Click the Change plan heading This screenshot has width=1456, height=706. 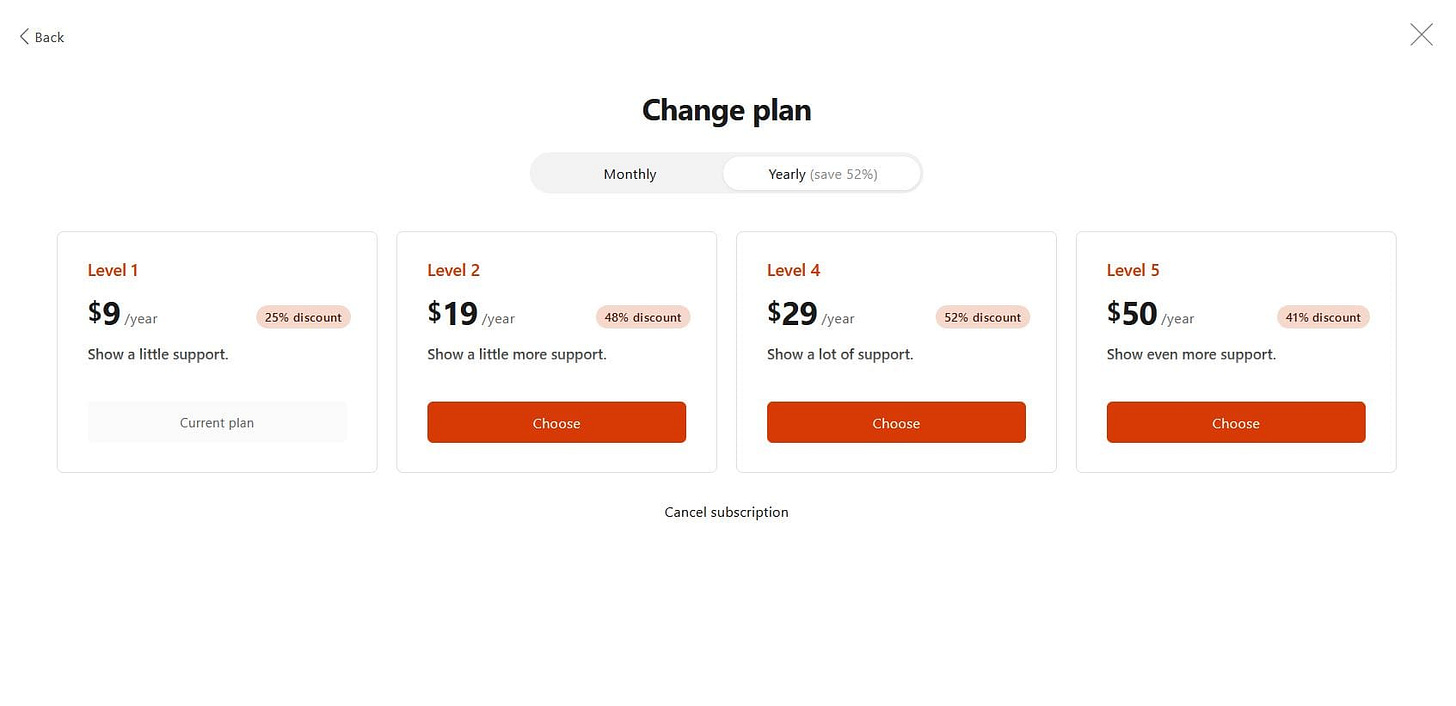[x=726, y=110]
